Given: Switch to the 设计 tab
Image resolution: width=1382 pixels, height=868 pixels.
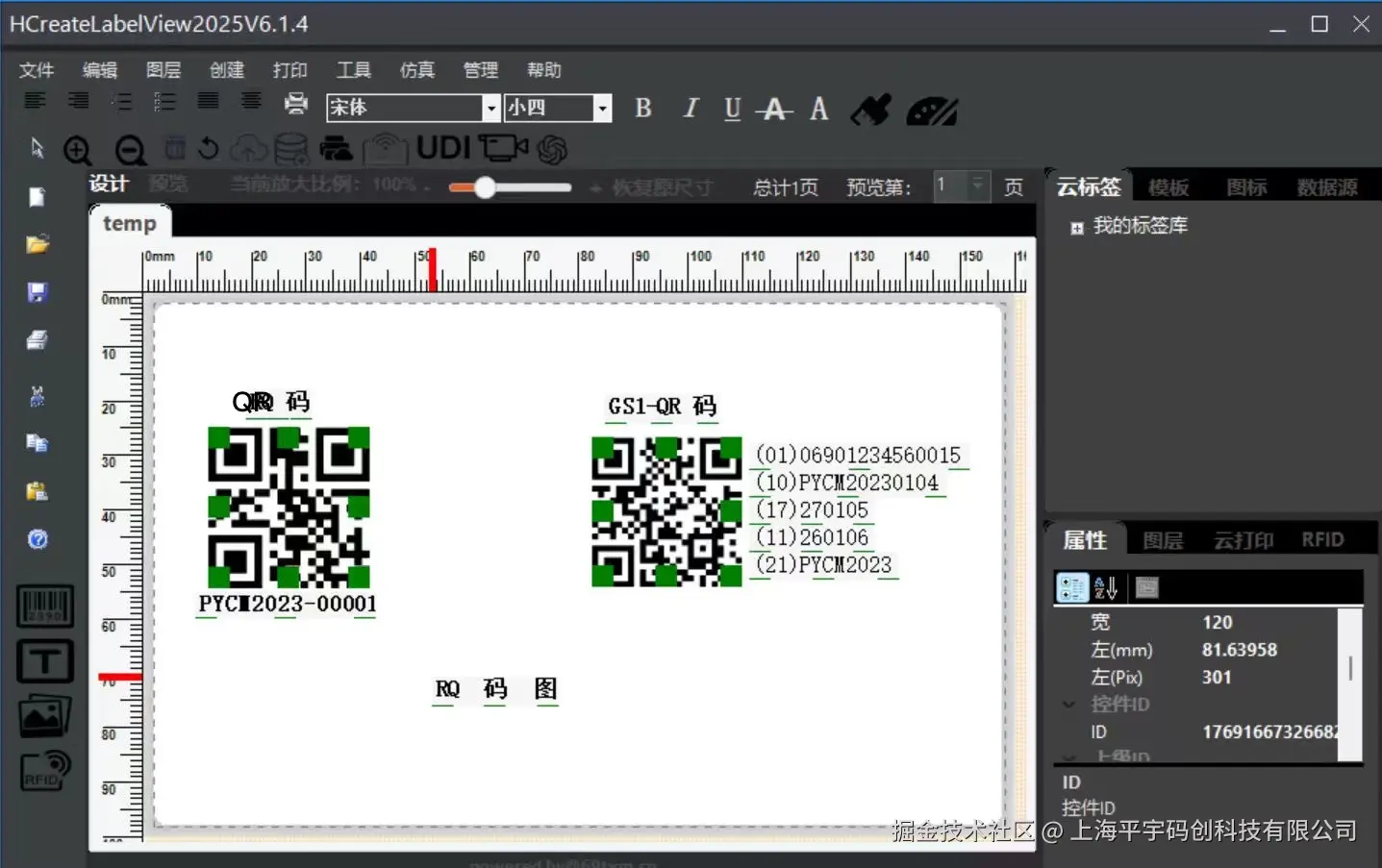Looking at the screenshot, I should click(109, 184).
